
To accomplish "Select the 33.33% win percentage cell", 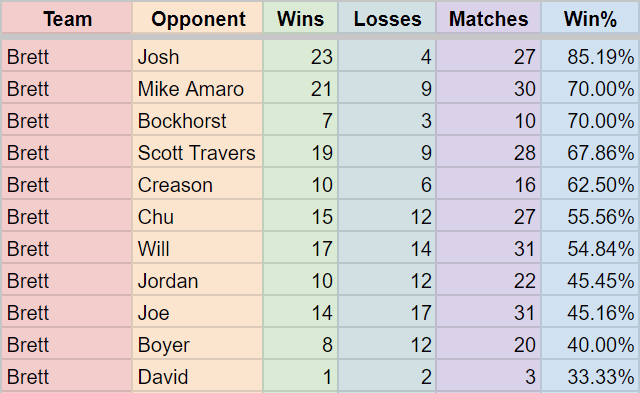I will point(590,376).
